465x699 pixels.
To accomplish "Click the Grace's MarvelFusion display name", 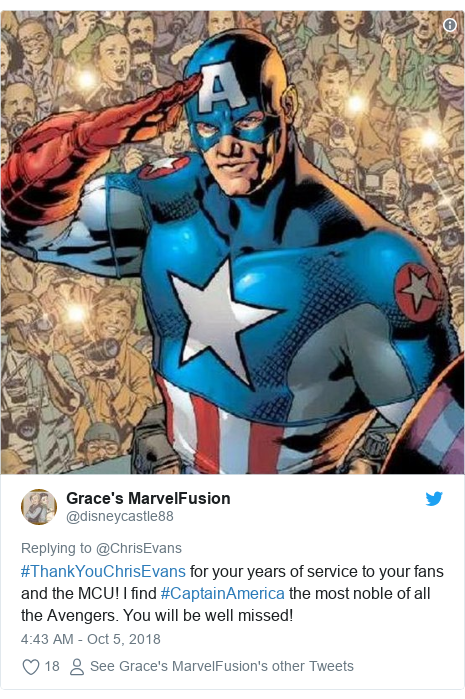I will 148,498.
